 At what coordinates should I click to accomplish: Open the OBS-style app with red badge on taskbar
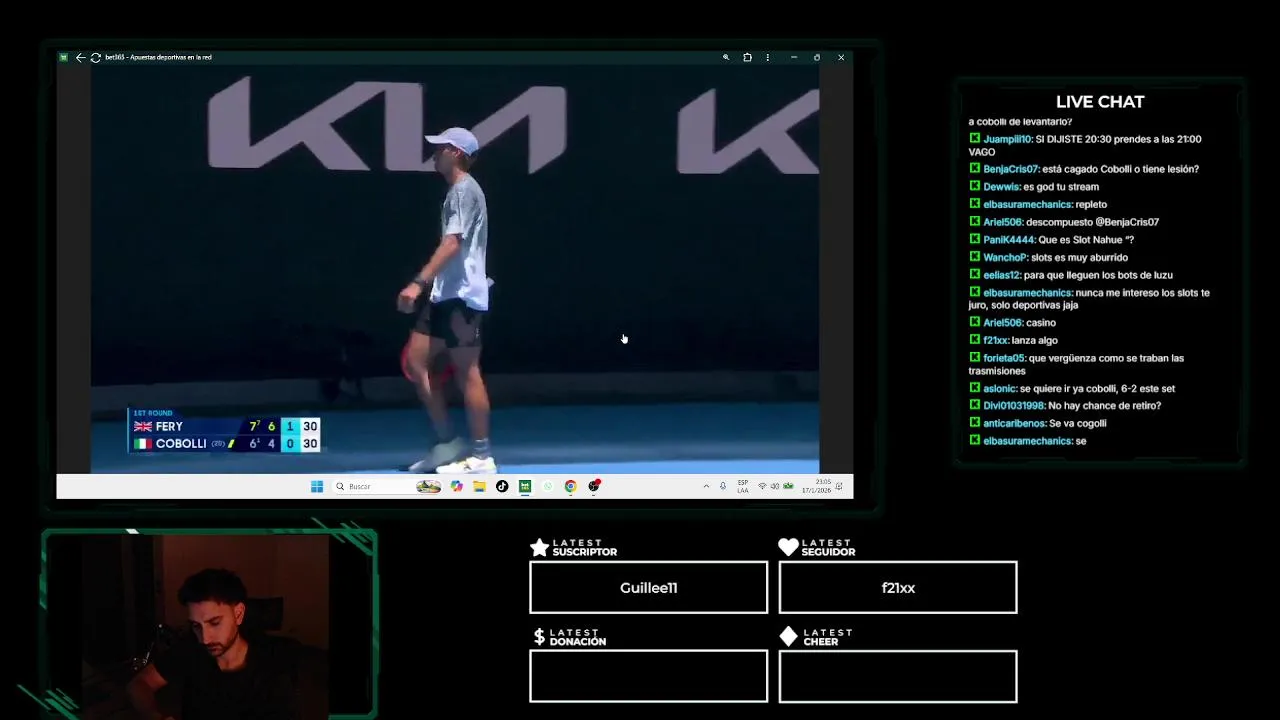594,486
